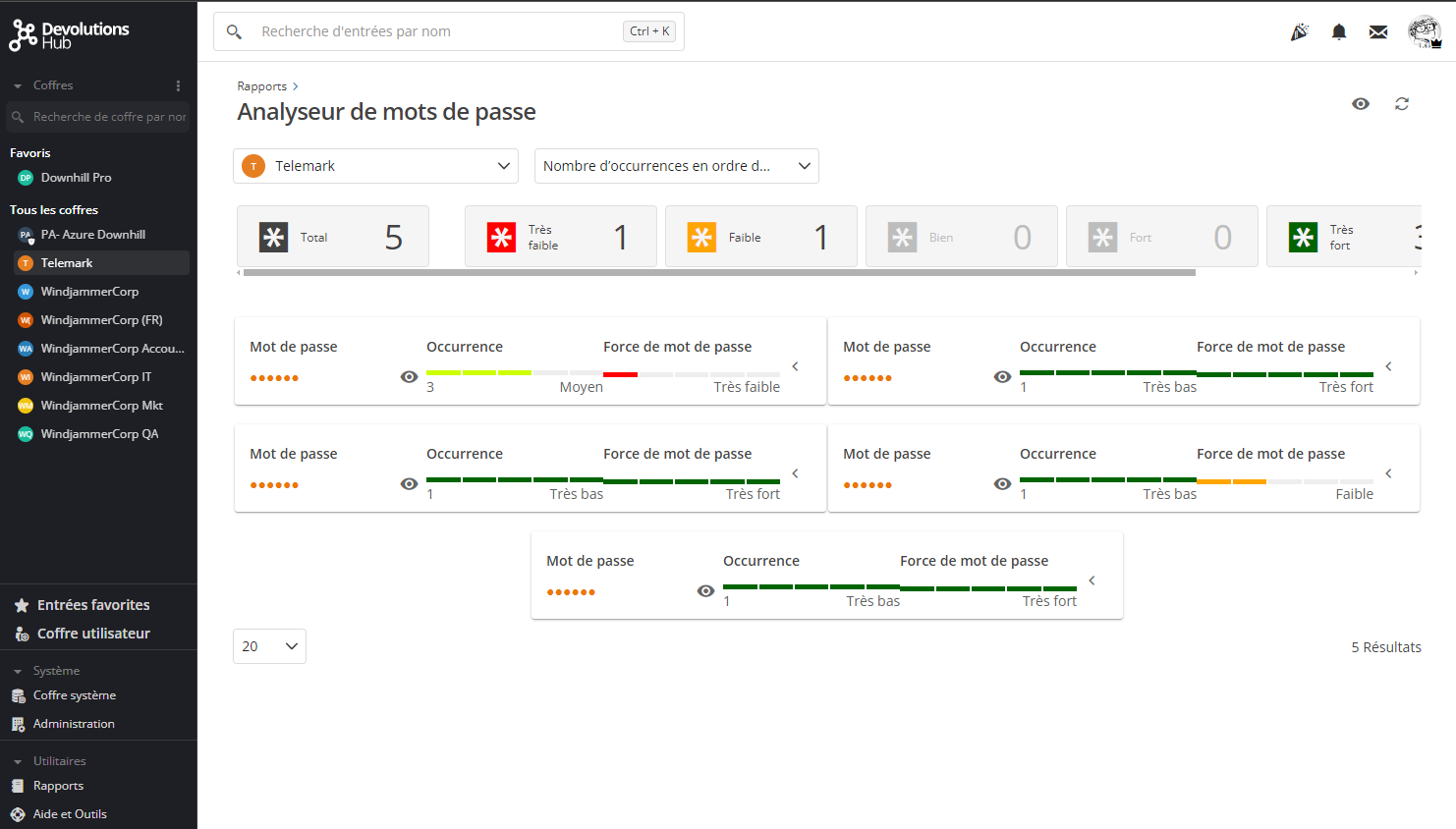Viewport: 1456px width, 829px height.
Task: Click the stats cards horizontal scrollbar
Action: pos(719,272)
